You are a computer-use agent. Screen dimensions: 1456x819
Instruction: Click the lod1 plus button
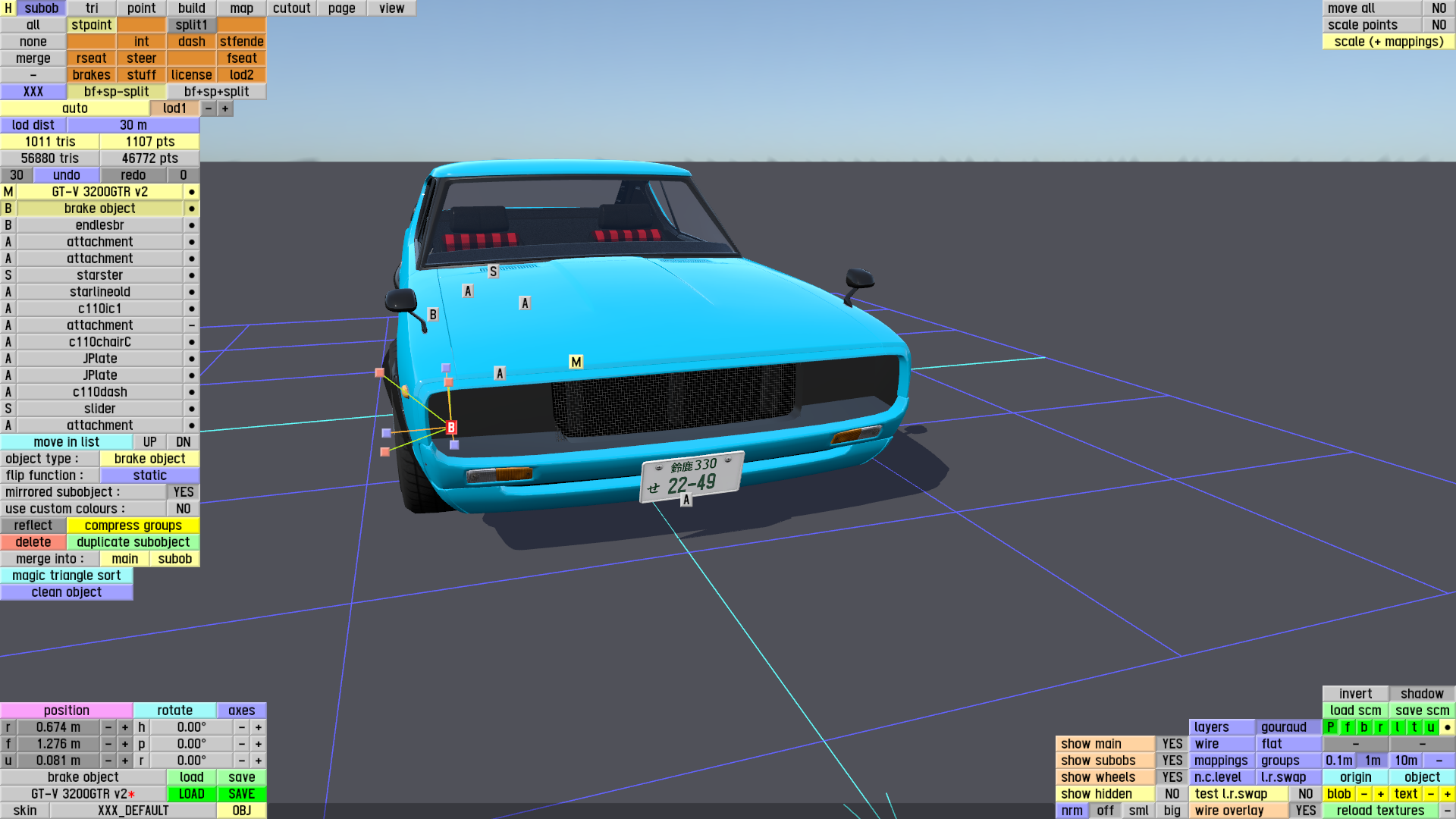[x=225, y=108]
